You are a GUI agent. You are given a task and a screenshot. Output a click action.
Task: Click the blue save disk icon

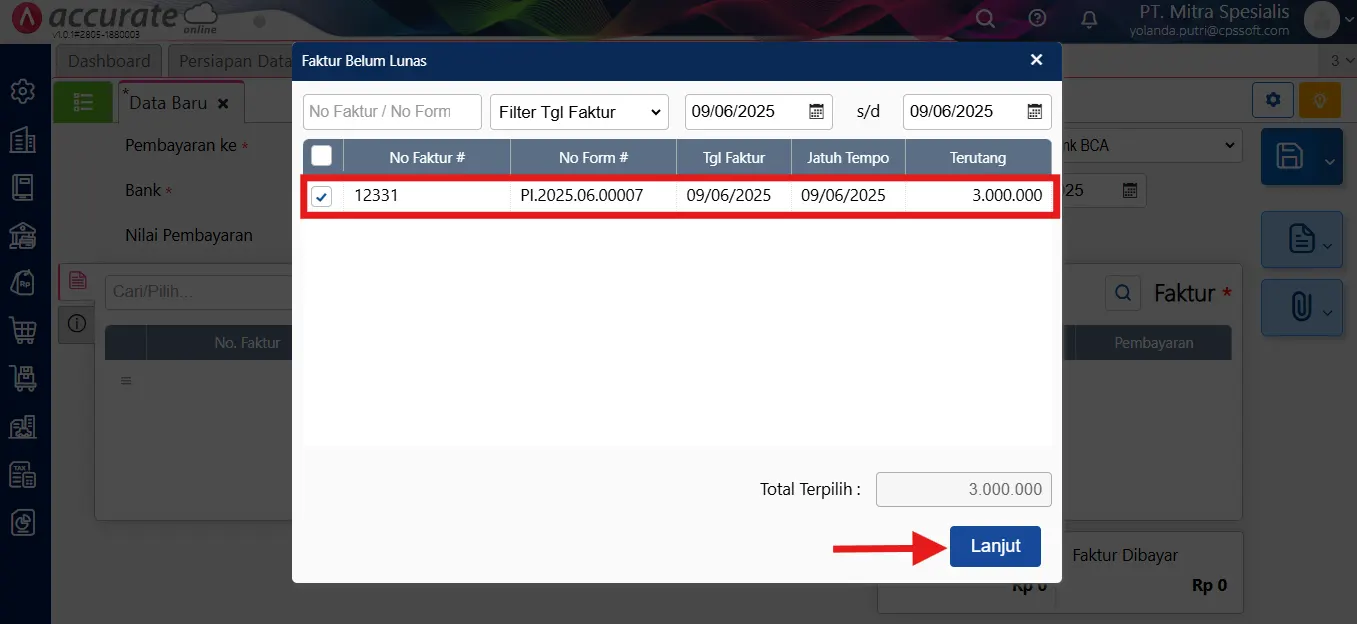pos(1290,156)
